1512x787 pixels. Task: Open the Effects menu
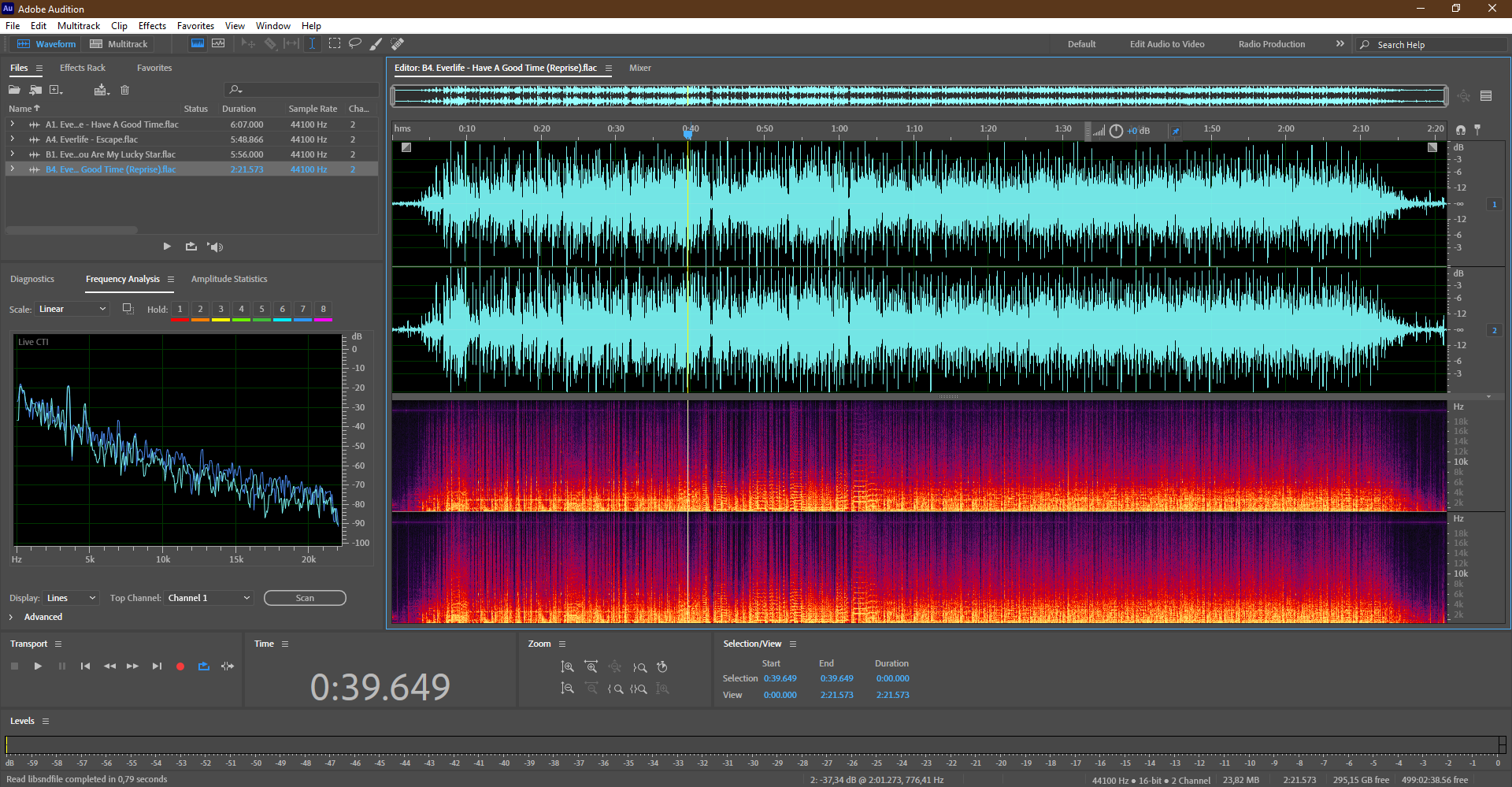coord(152,26)
